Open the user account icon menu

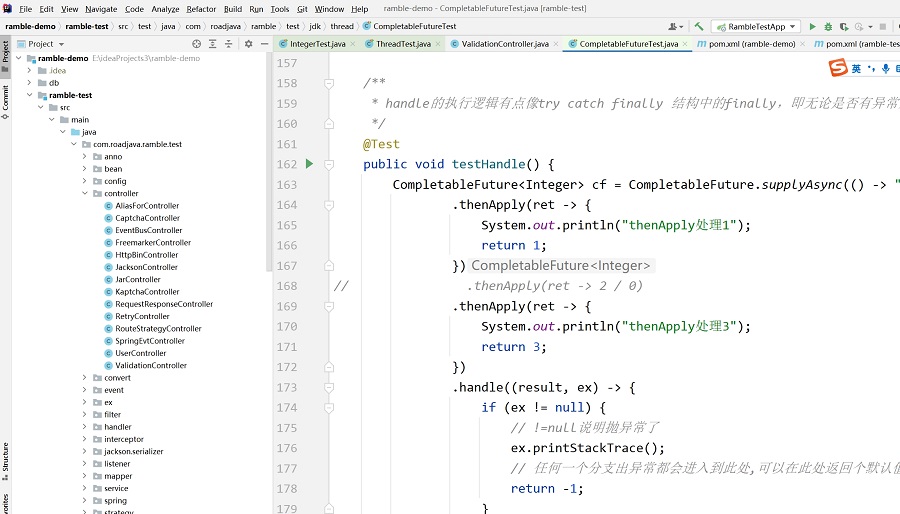click(x=675, y=26)
